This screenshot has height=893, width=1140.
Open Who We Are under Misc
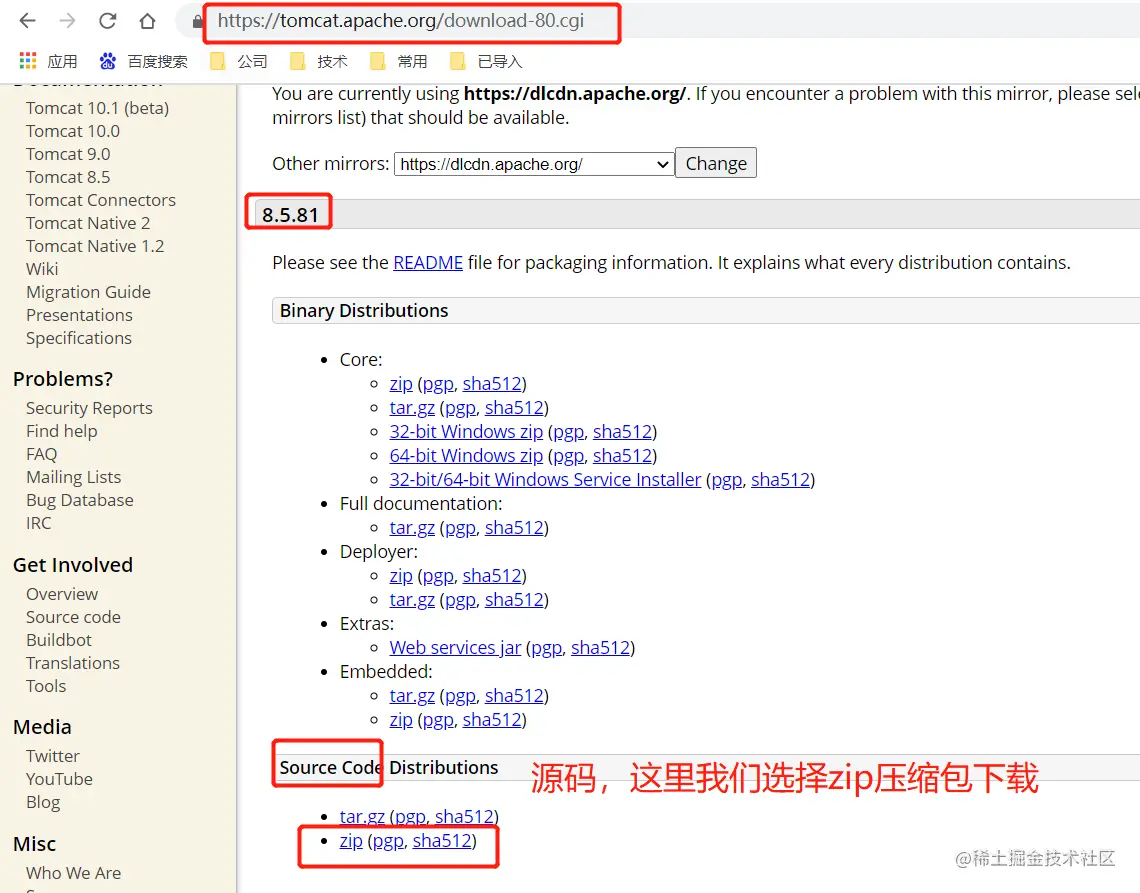coord(73,873)
